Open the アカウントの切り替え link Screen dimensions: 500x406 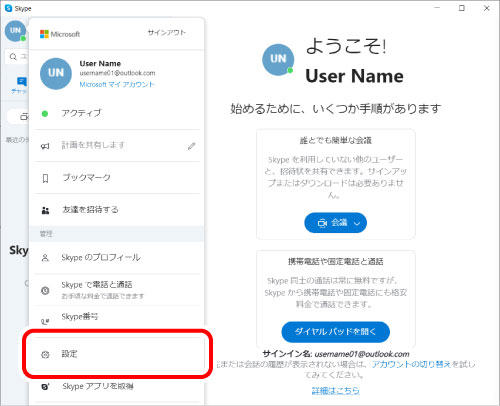pos(411,364)
